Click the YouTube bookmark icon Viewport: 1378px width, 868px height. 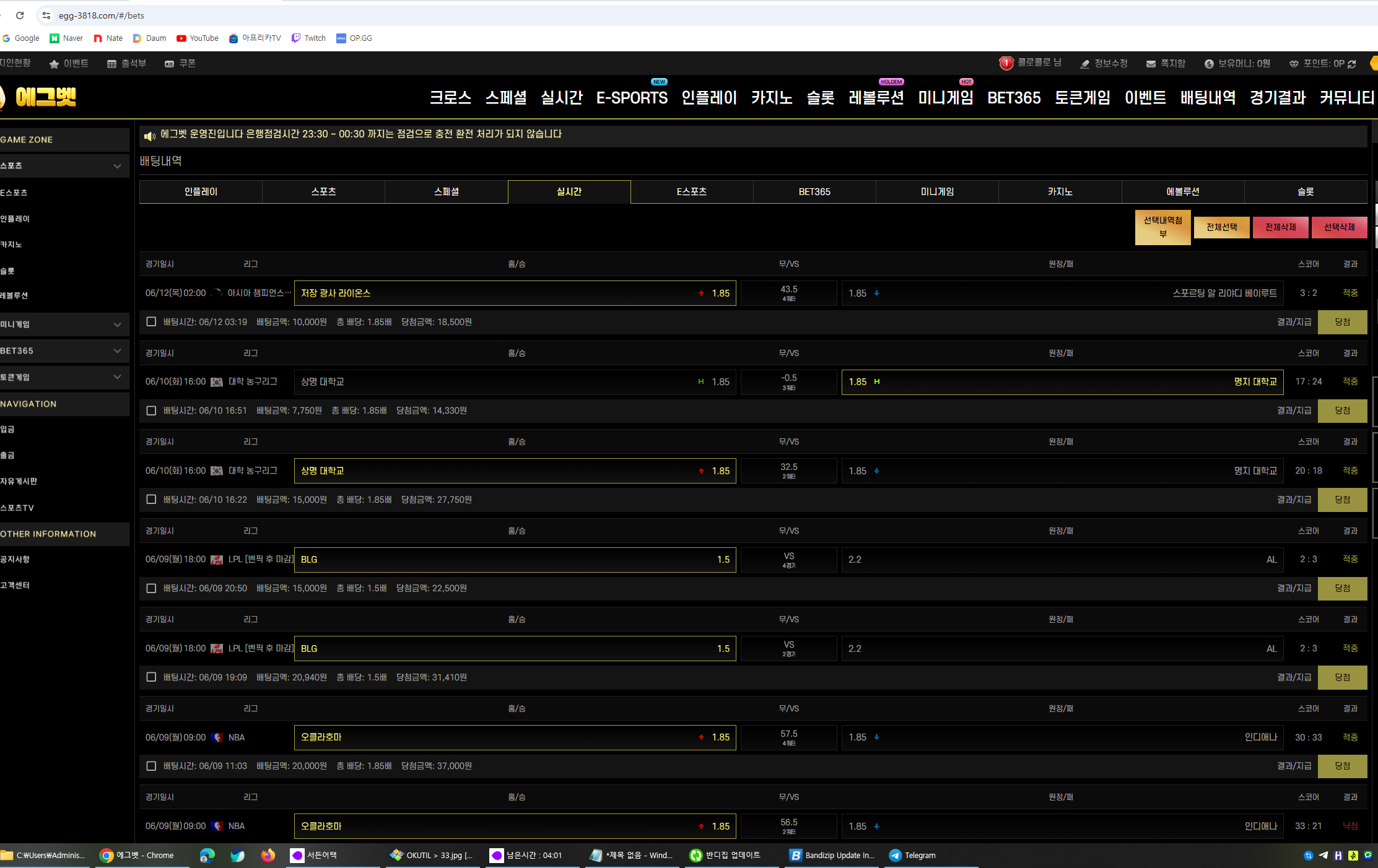point(181,38)
